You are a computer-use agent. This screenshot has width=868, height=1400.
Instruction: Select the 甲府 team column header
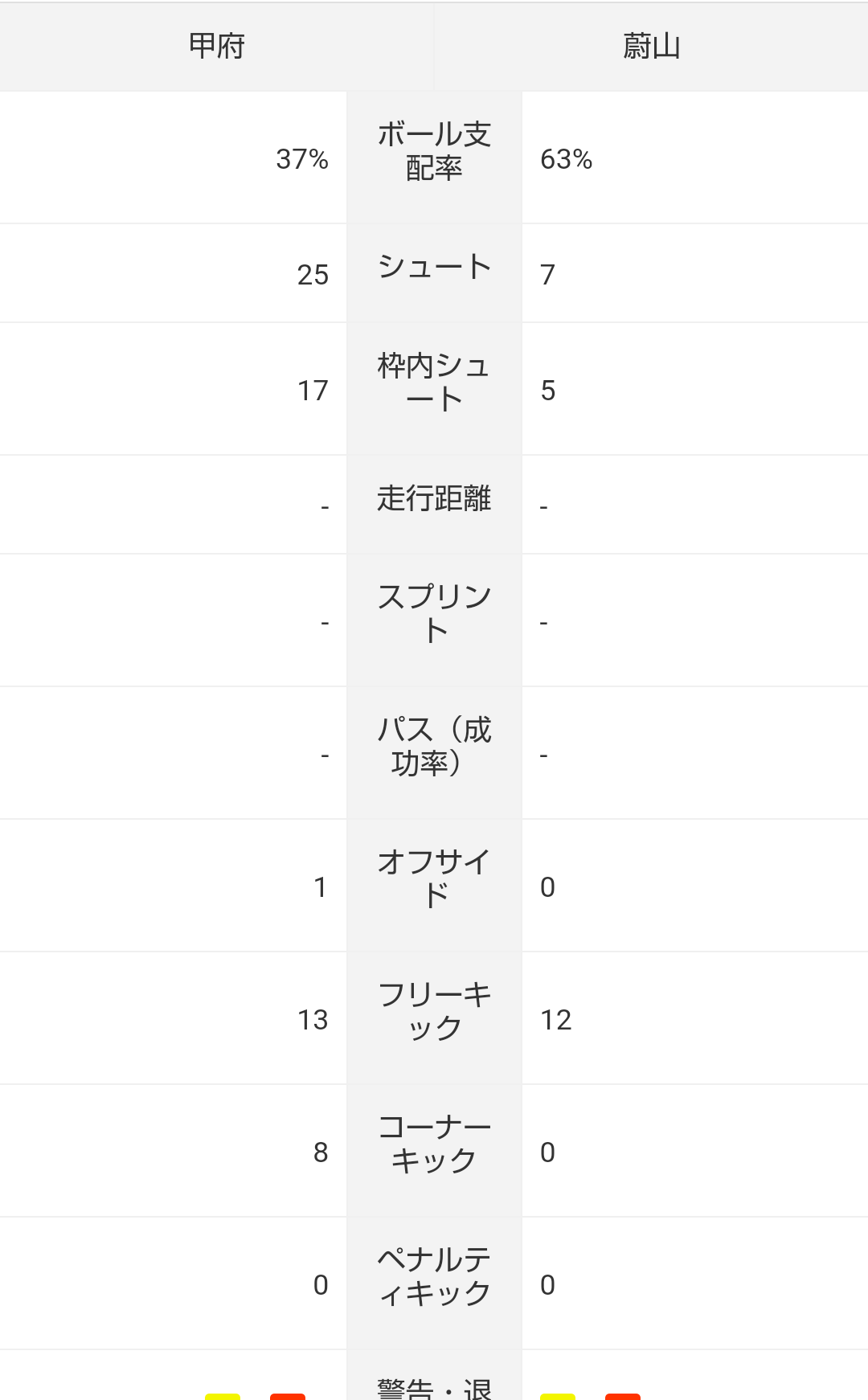(216, 47)
